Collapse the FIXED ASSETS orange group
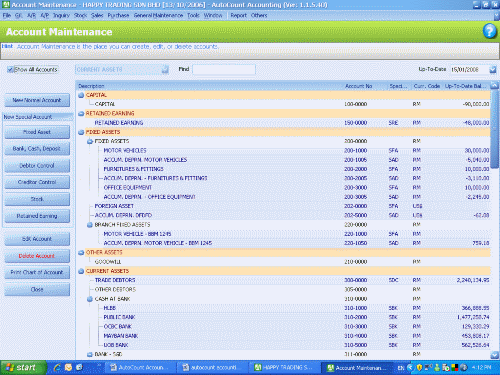The image size is (500, 375). click(x=81, y=132)
